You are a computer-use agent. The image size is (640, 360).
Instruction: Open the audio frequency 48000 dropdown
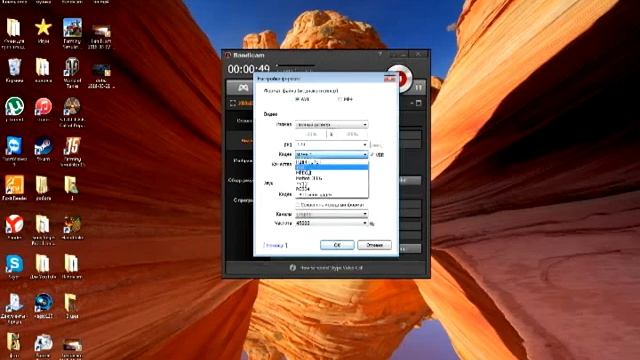(331, 223)
